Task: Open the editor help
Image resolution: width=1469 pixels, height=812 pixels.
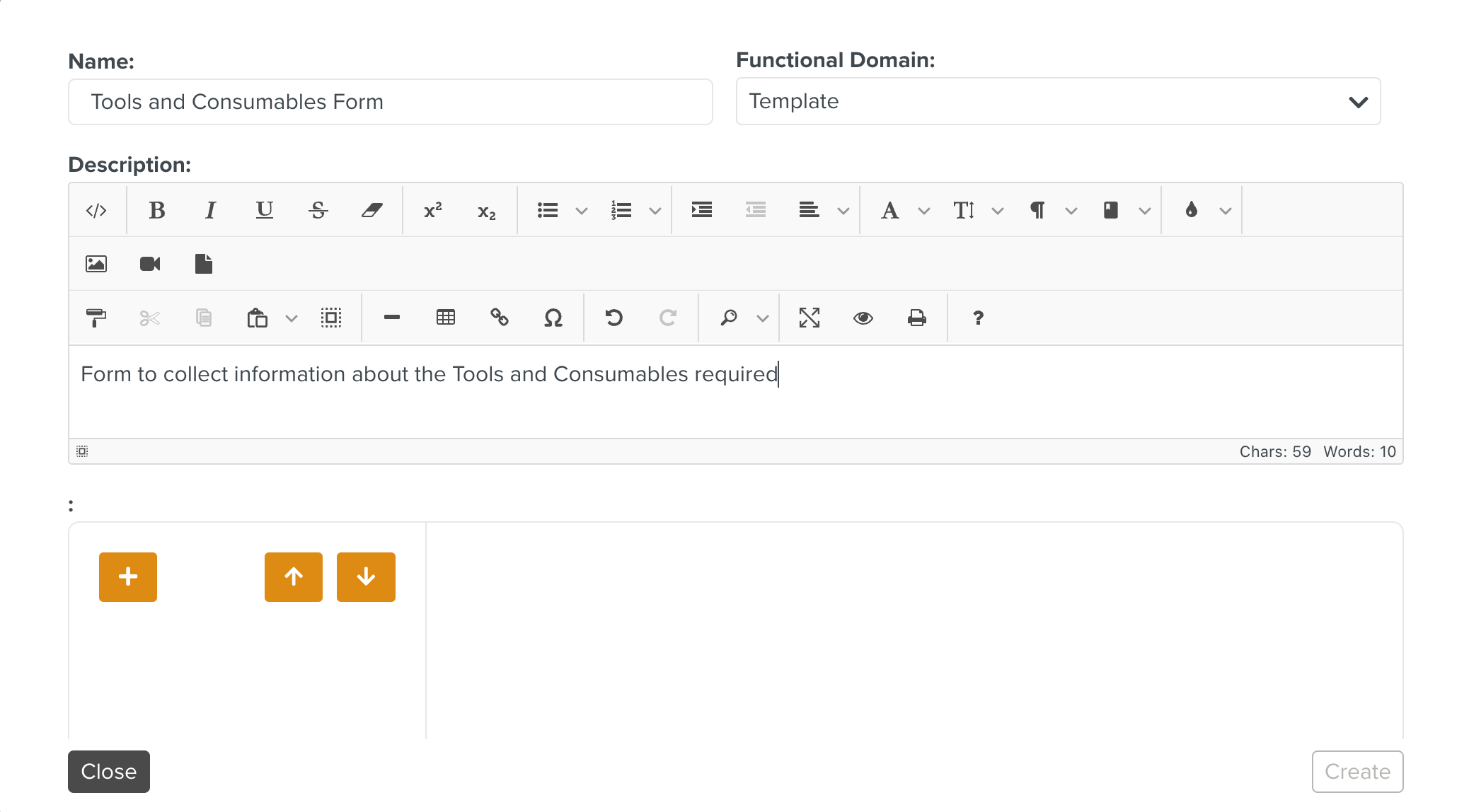Action: coord(978,318)
